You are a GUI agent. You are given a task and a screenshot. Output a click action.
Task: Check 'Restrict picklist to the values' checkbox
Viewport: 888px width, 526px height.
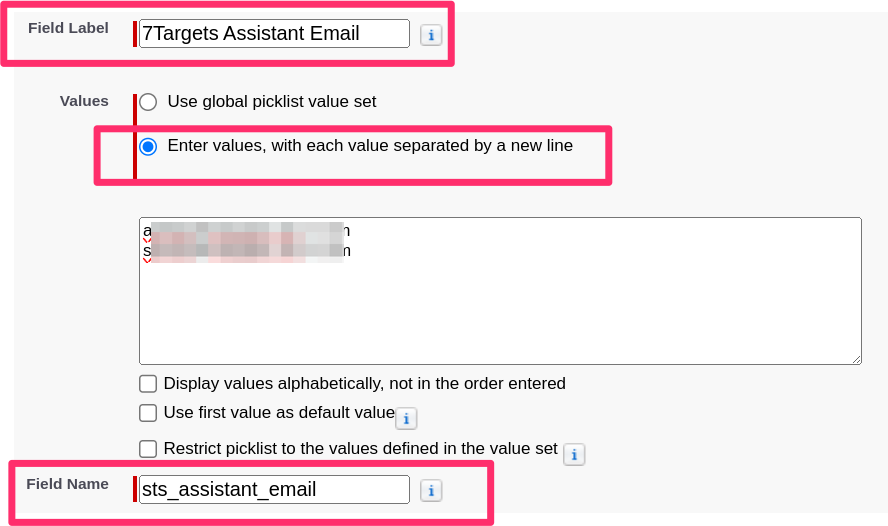pos(148,449)
